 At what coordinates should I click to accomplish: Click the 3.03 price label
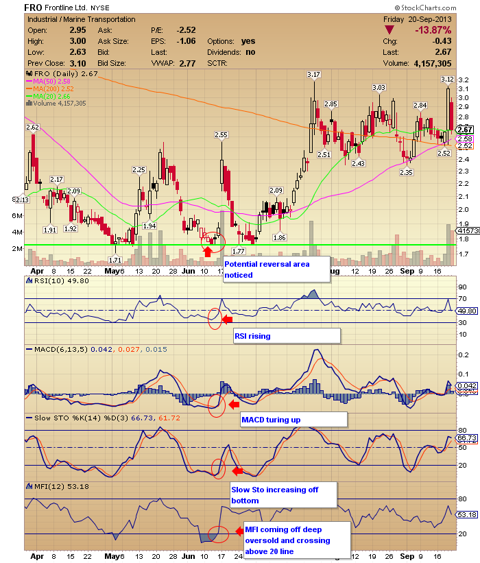[379, 88]
